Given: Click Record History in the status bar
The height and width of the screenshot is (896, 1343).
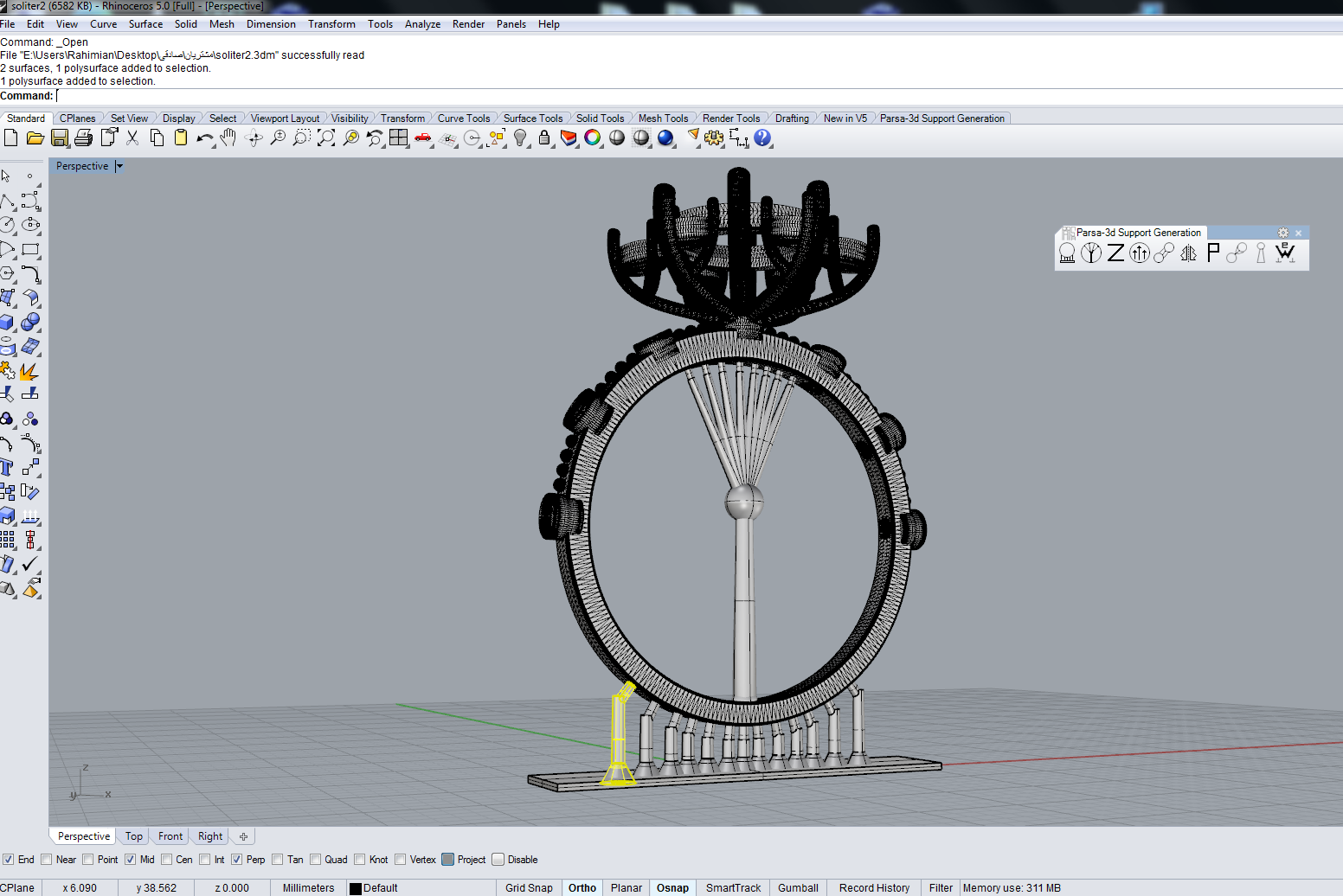Looking at the screenshot, I should (x=874, y=887).
